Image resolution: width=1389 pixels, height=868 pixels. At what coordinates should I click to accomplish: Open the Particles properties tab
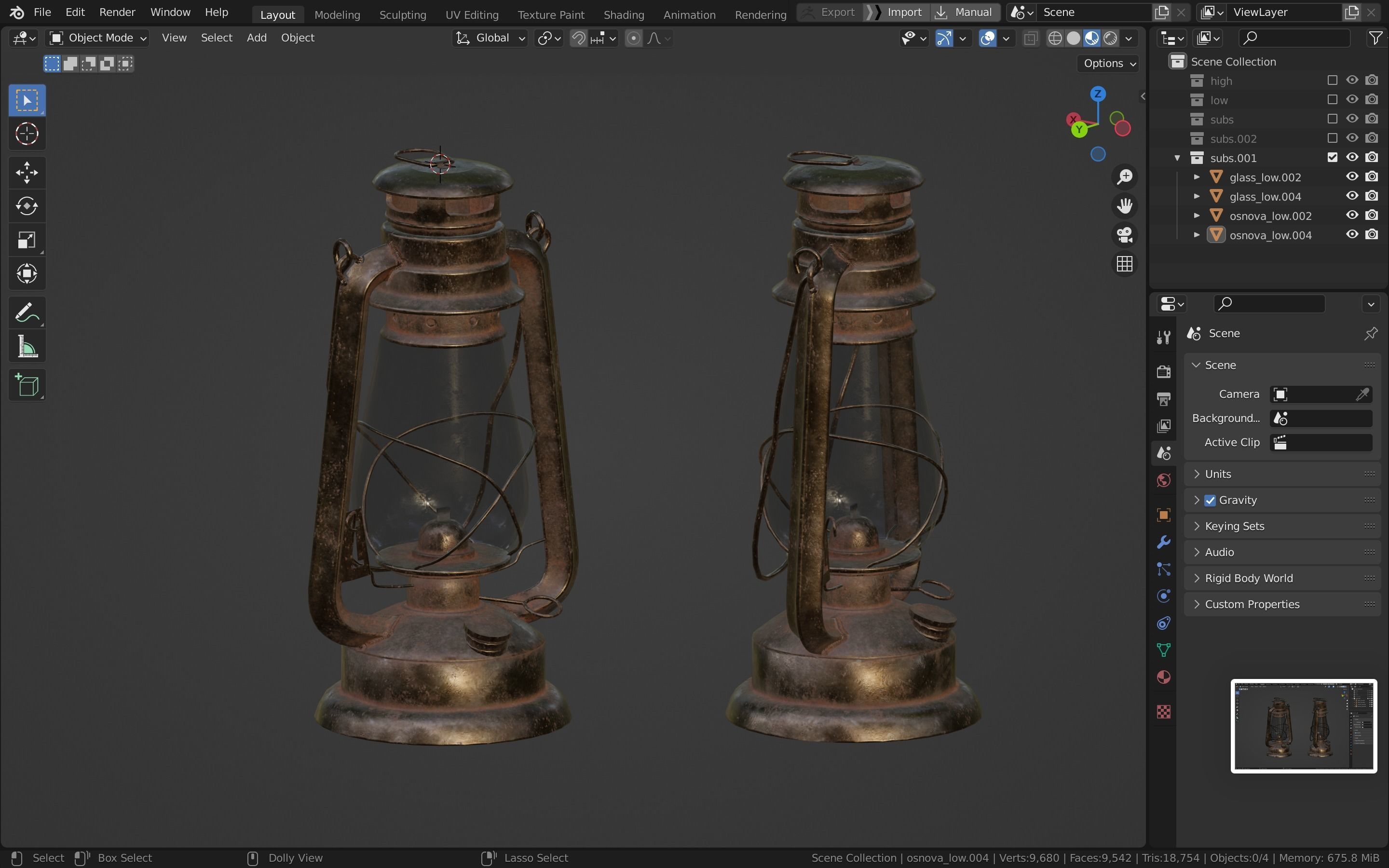1163,569
